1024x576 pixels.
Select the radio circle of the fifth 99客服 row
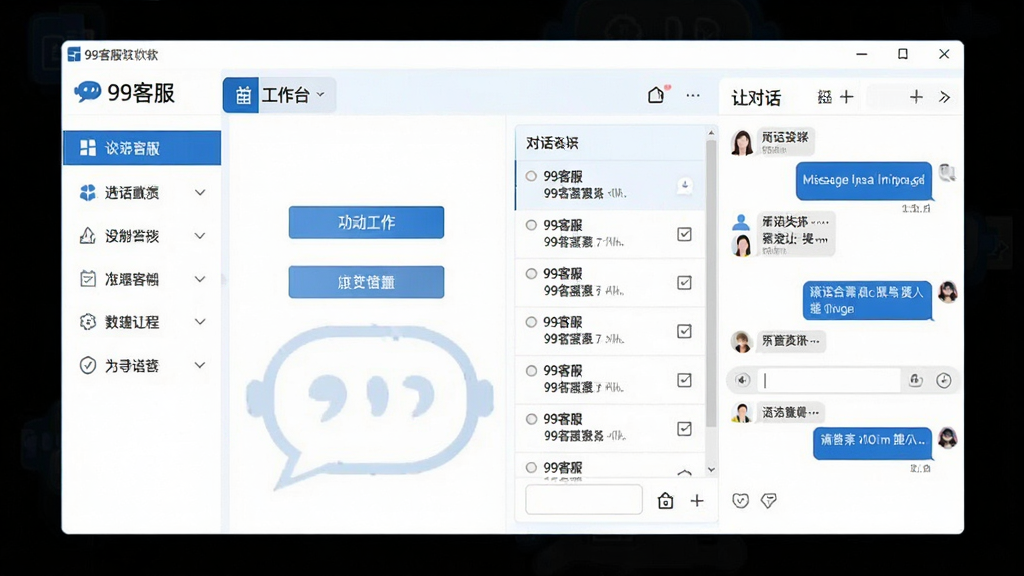coord(532,370)
